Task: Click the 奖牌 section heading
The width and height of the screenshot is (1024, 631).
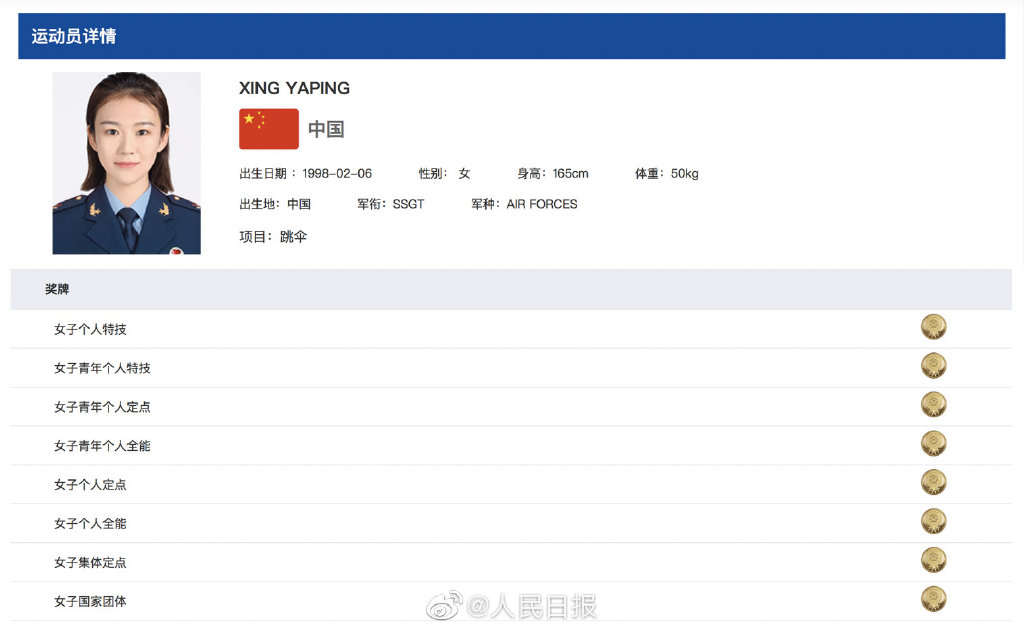Action: click(x=57, y=289)
